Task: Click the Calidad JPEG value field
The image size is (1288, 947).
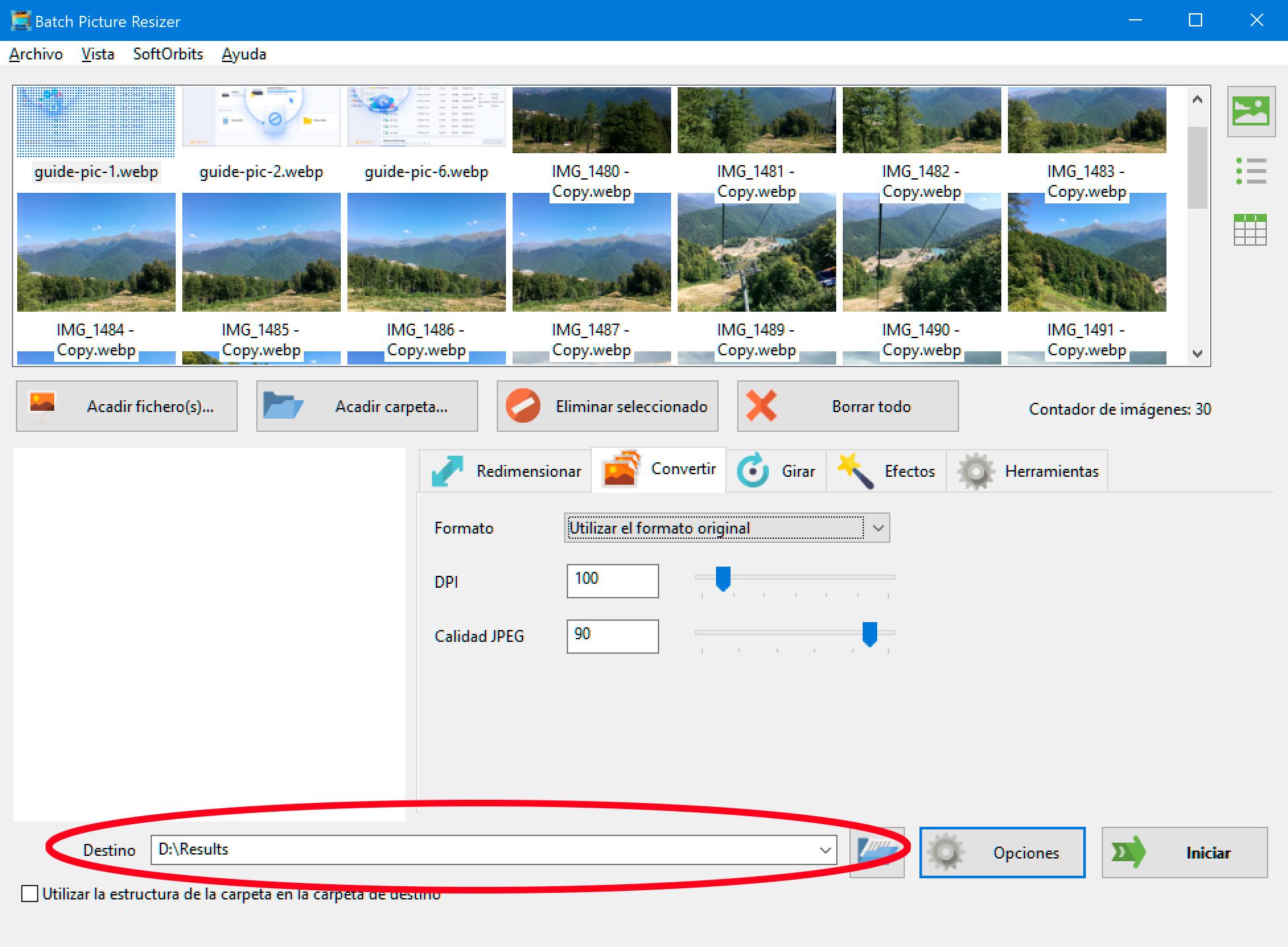Action: coord(613,636)
